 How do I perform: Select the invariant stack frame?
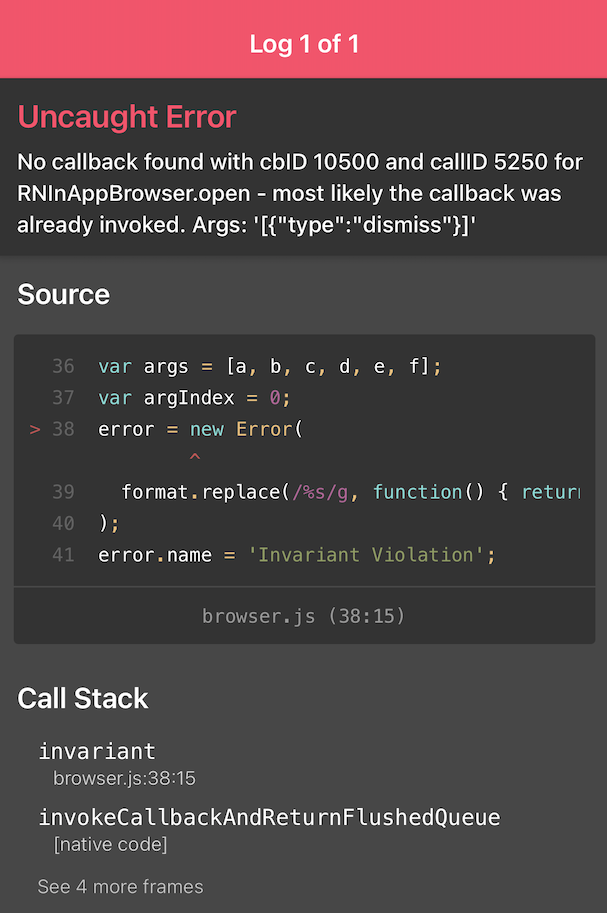click(x=97, y=751)
